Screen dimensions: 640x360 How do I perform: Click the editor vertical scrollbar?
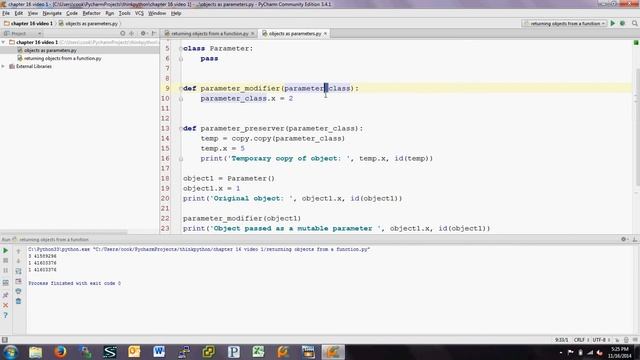(637, 127)
